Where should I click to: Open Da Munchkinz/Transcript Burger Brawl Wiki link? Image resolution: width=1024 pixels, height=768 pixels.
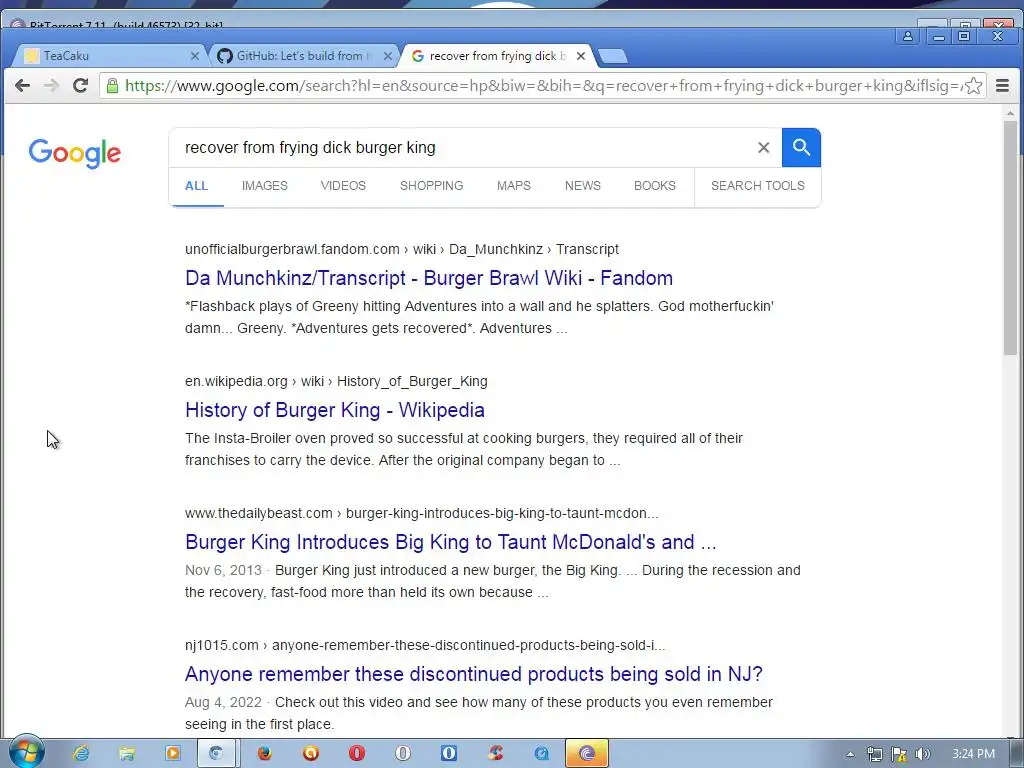tap(429, 278)
